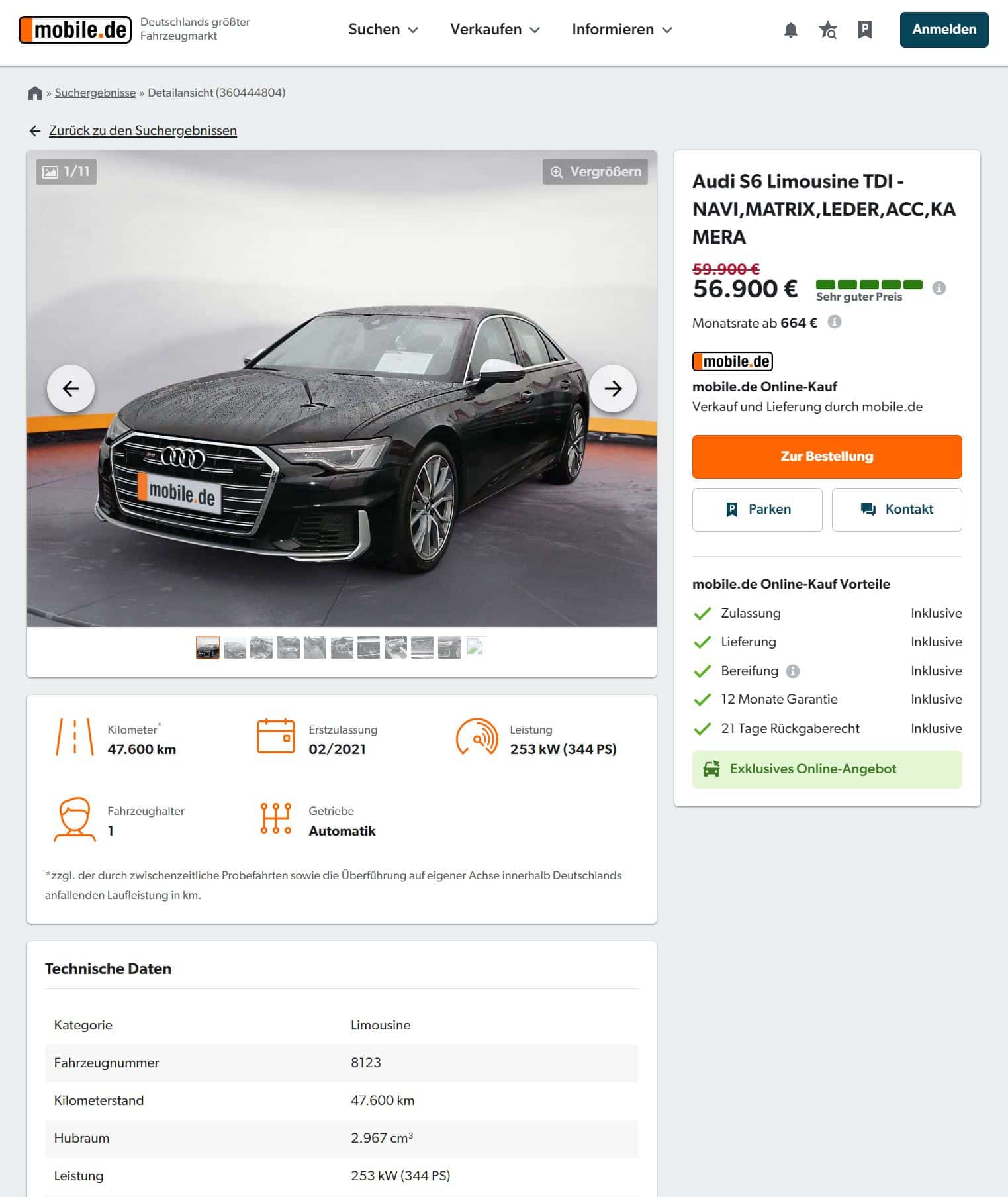Show previous photo with left arrow

pos(71,389)
